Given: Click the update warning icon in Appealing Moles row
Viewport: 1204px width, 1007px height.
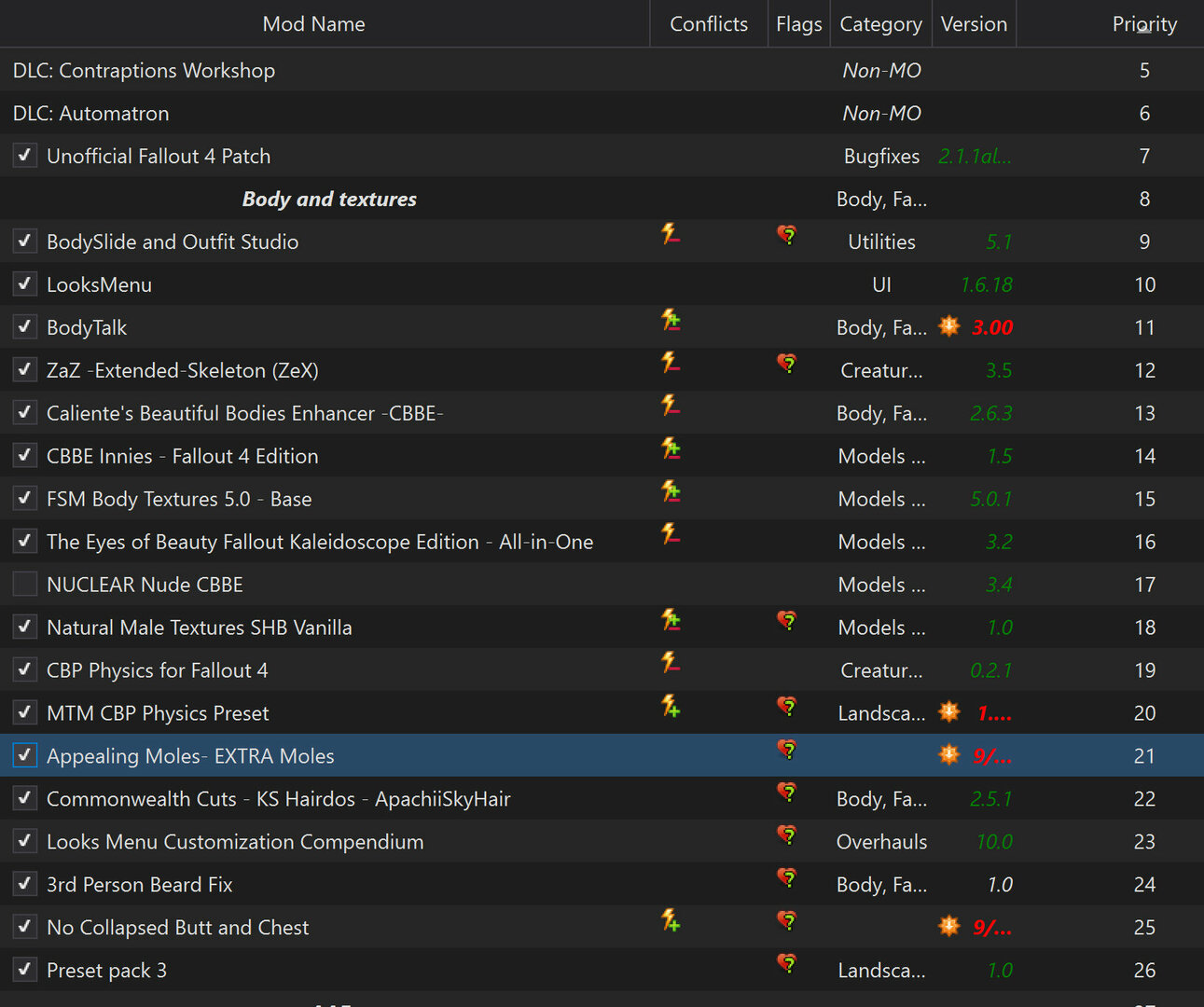Looking at the screenshot, I should [x=948, y=755].
